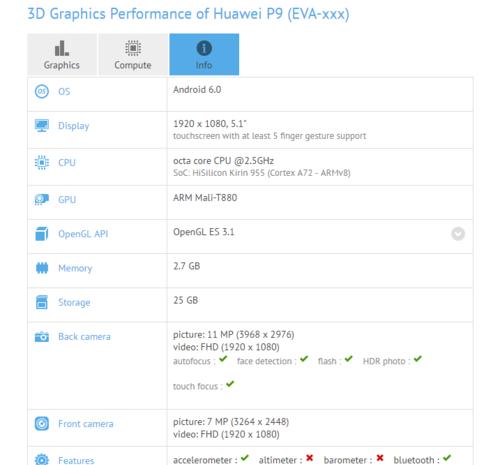Click the Memory module icon

tap(42, 268)
